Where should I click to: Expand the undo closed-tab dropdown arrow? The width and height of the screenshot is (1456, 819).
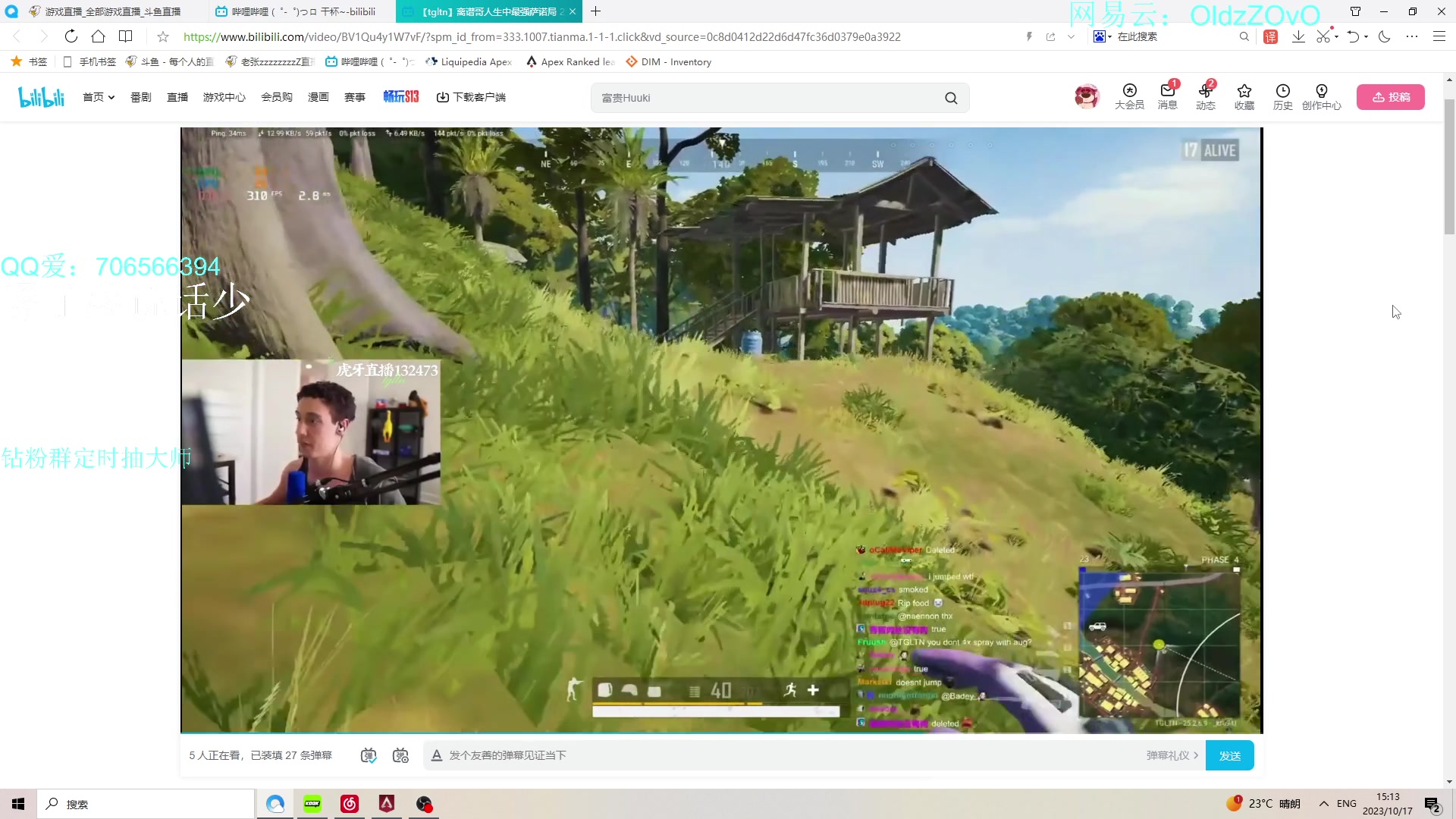(x=1367, y=36)
